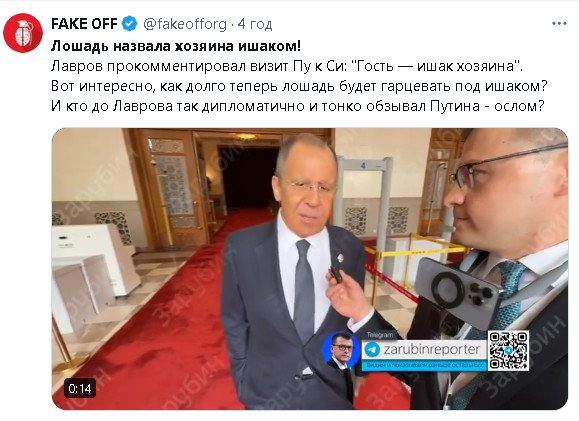
Task: Click the QR code in the video
Action: [x=508, y=350]
